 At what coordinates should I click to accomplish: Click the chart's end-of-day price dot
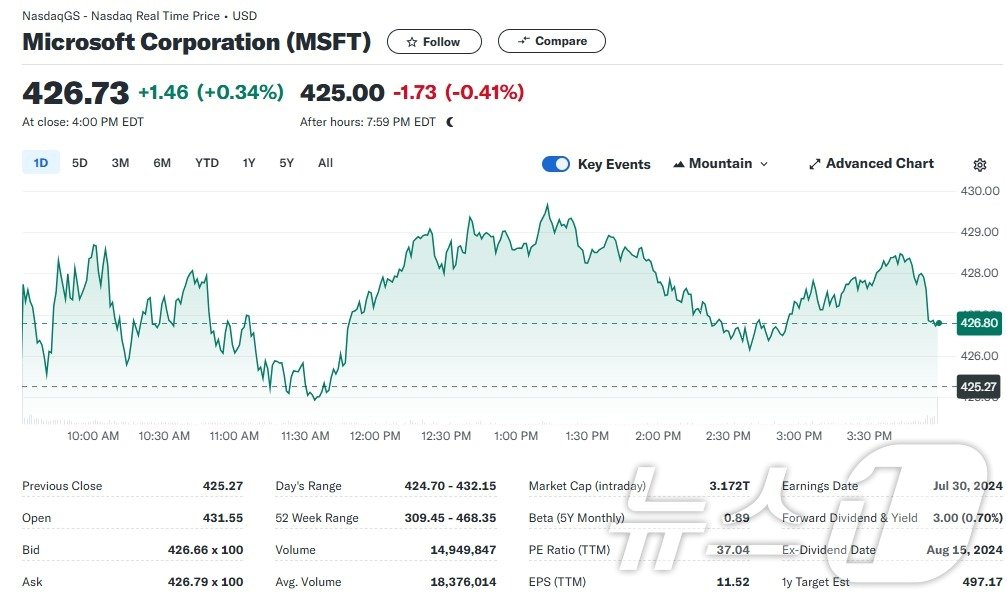click(x=939, y=322)
